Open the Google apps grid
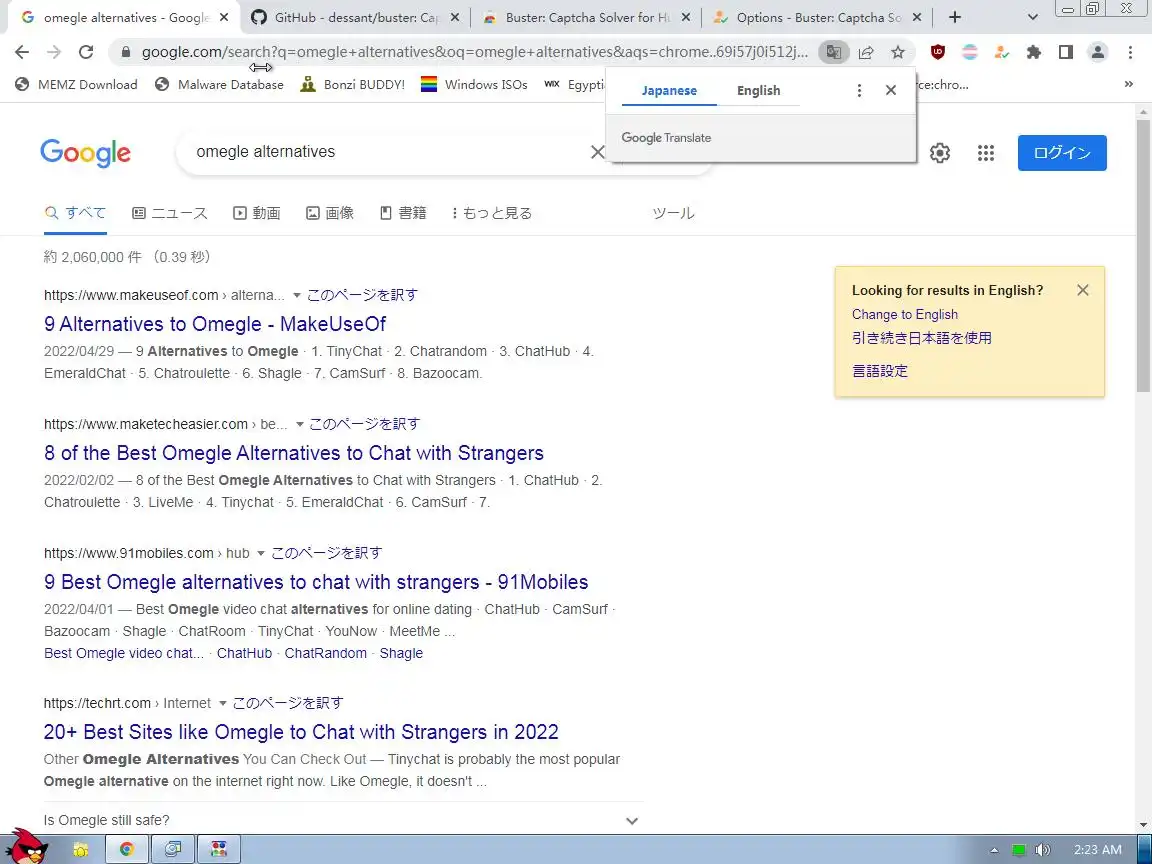This screenshot has height=864, width=1152. 986,153
